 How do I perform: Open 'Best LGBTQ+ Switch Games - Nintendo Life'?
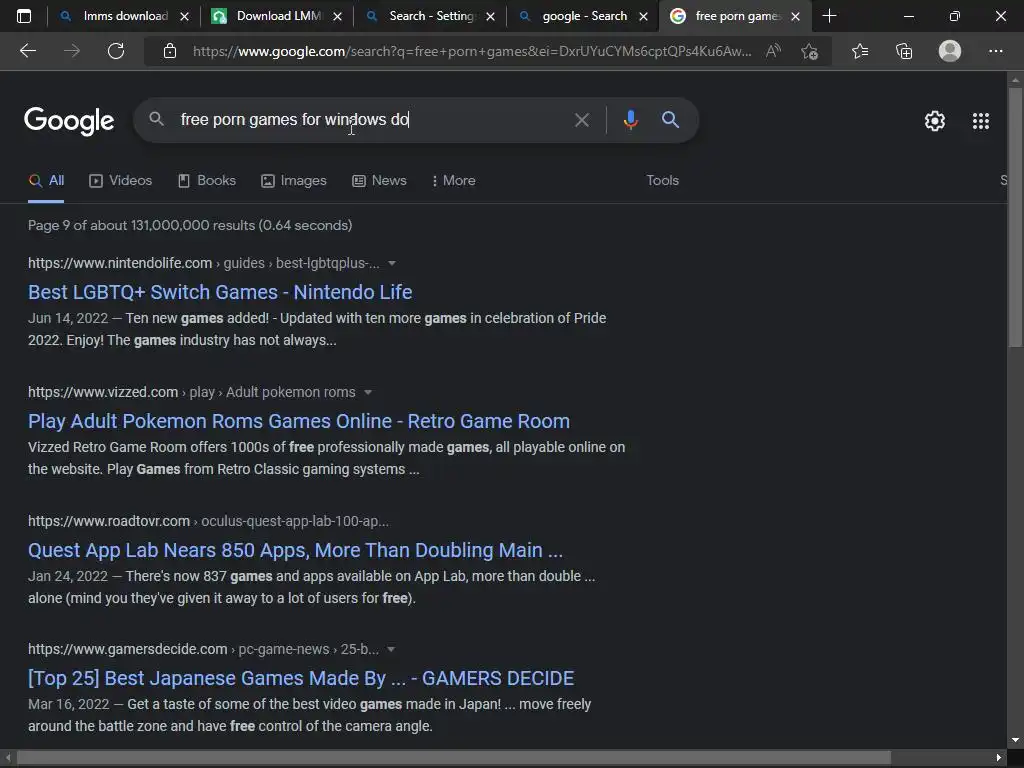pos(220,292)
